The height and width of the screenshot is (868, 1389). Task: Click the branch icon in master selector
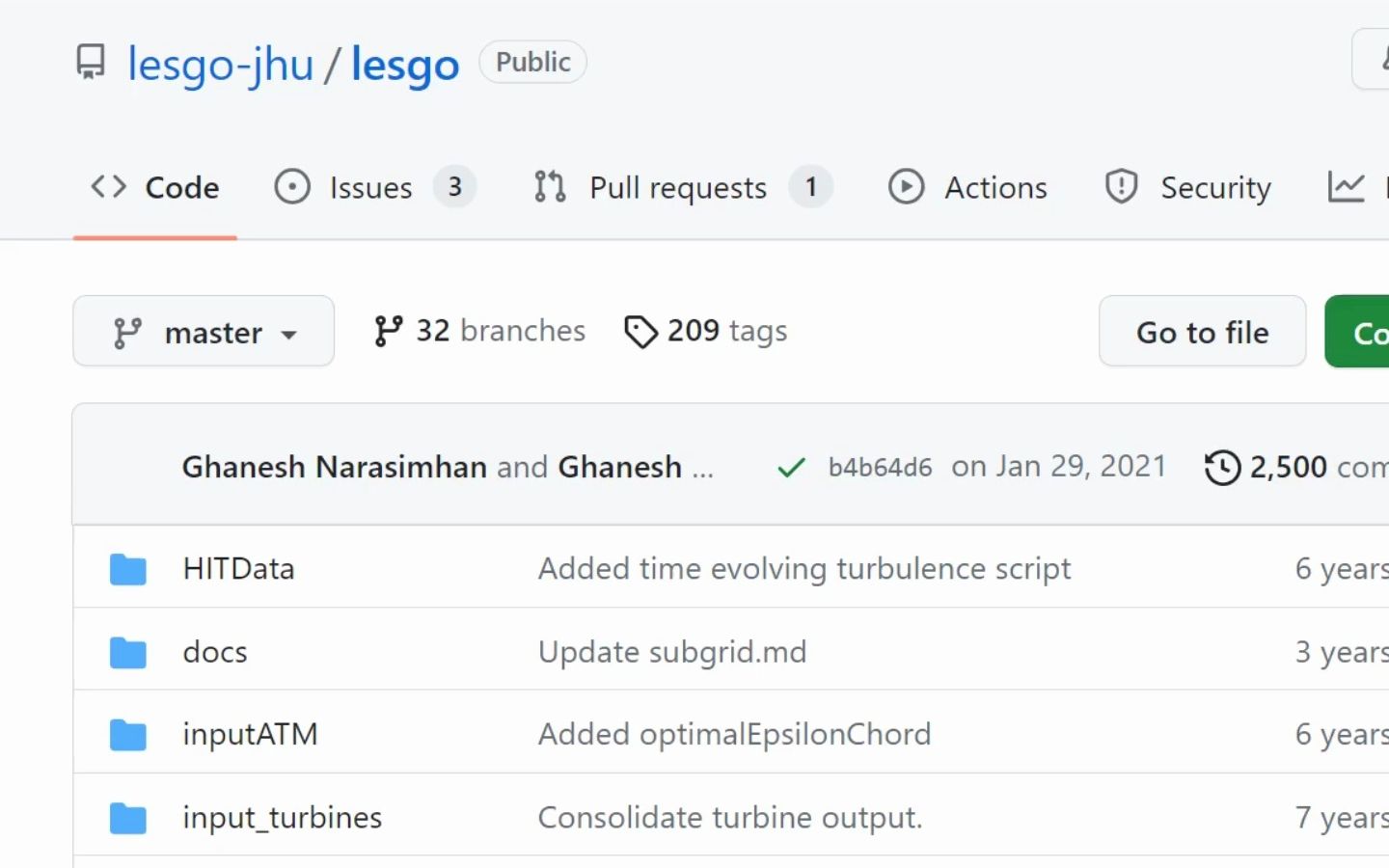coord(127,333)
